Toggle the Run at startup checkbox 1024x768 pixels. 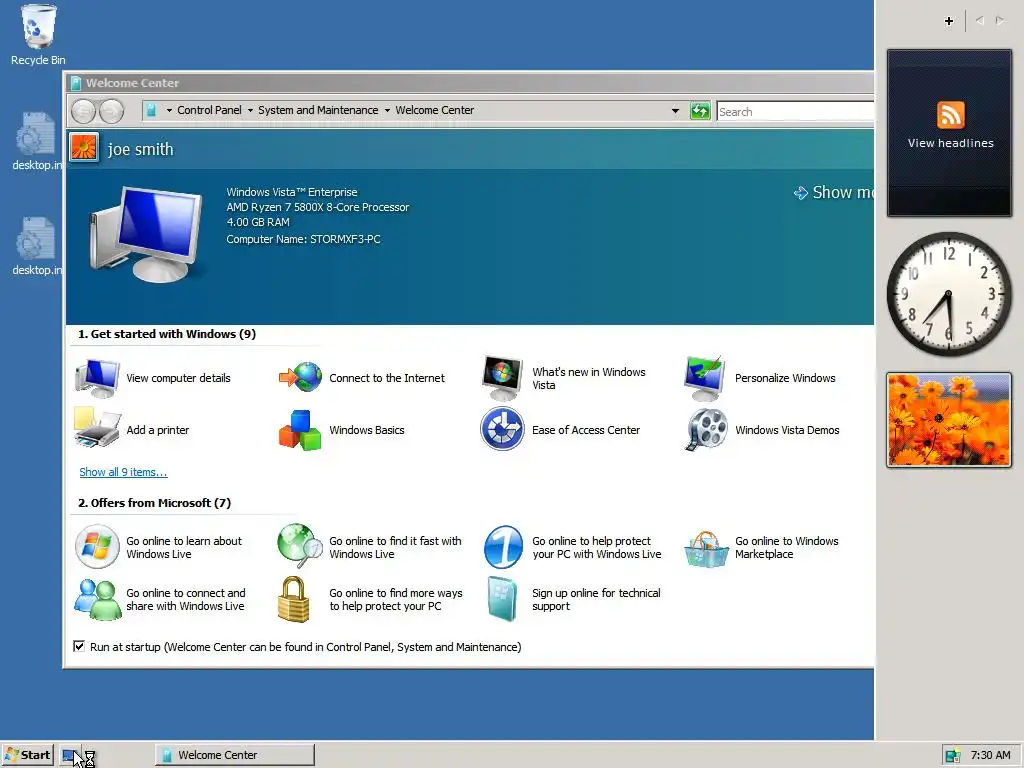79,647
